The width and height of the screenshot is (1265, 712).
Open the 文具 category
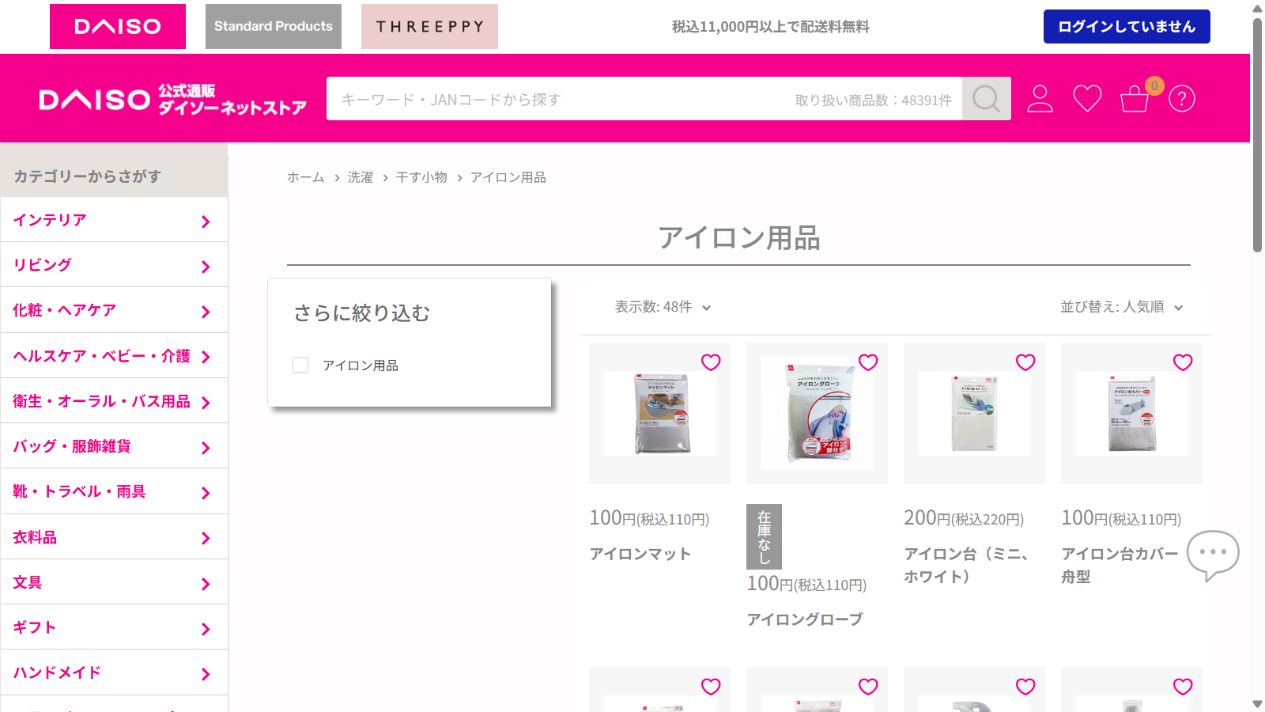pos(114,582)
